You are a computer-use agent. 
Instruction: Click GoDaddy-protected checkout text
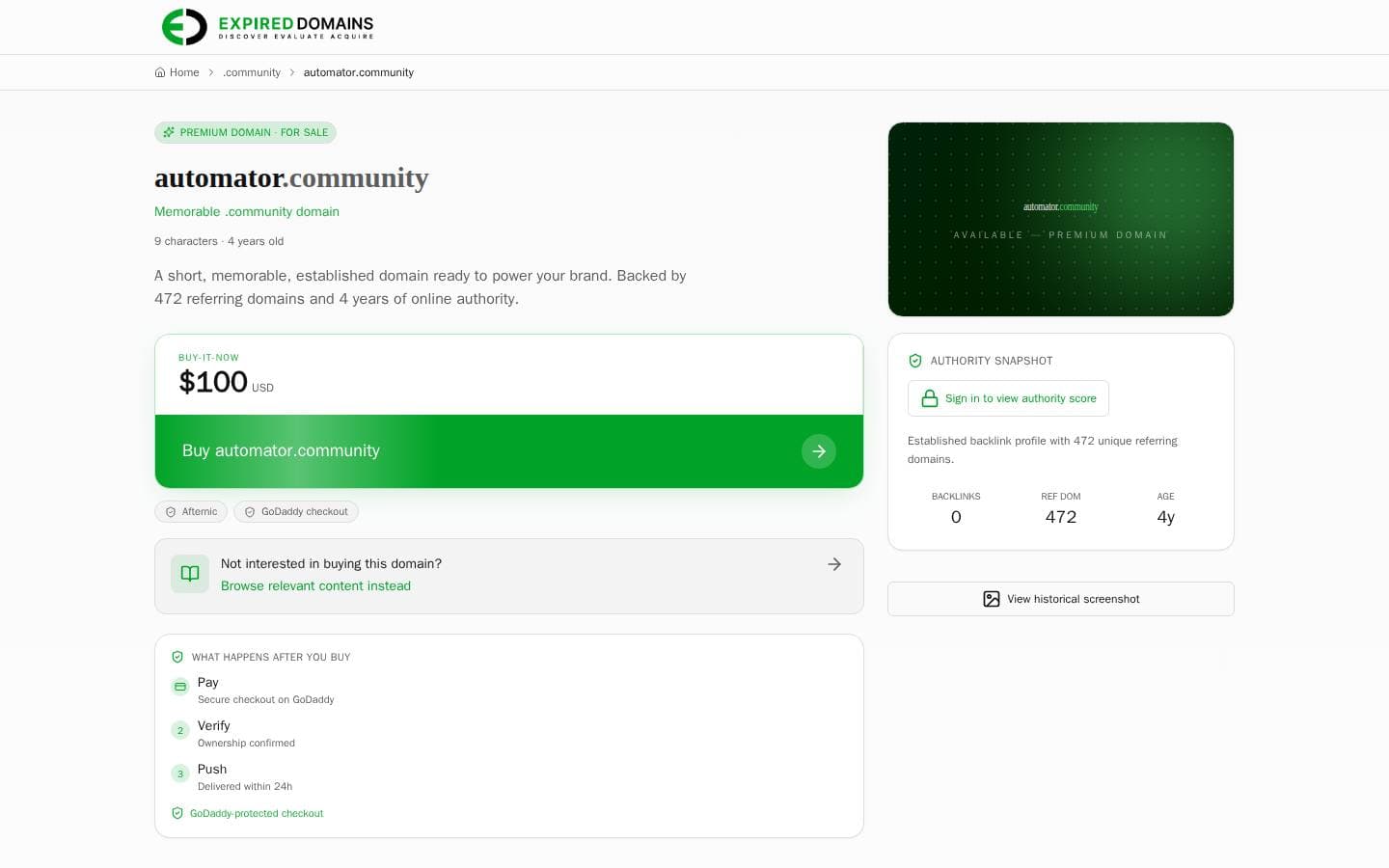(257, 814)
